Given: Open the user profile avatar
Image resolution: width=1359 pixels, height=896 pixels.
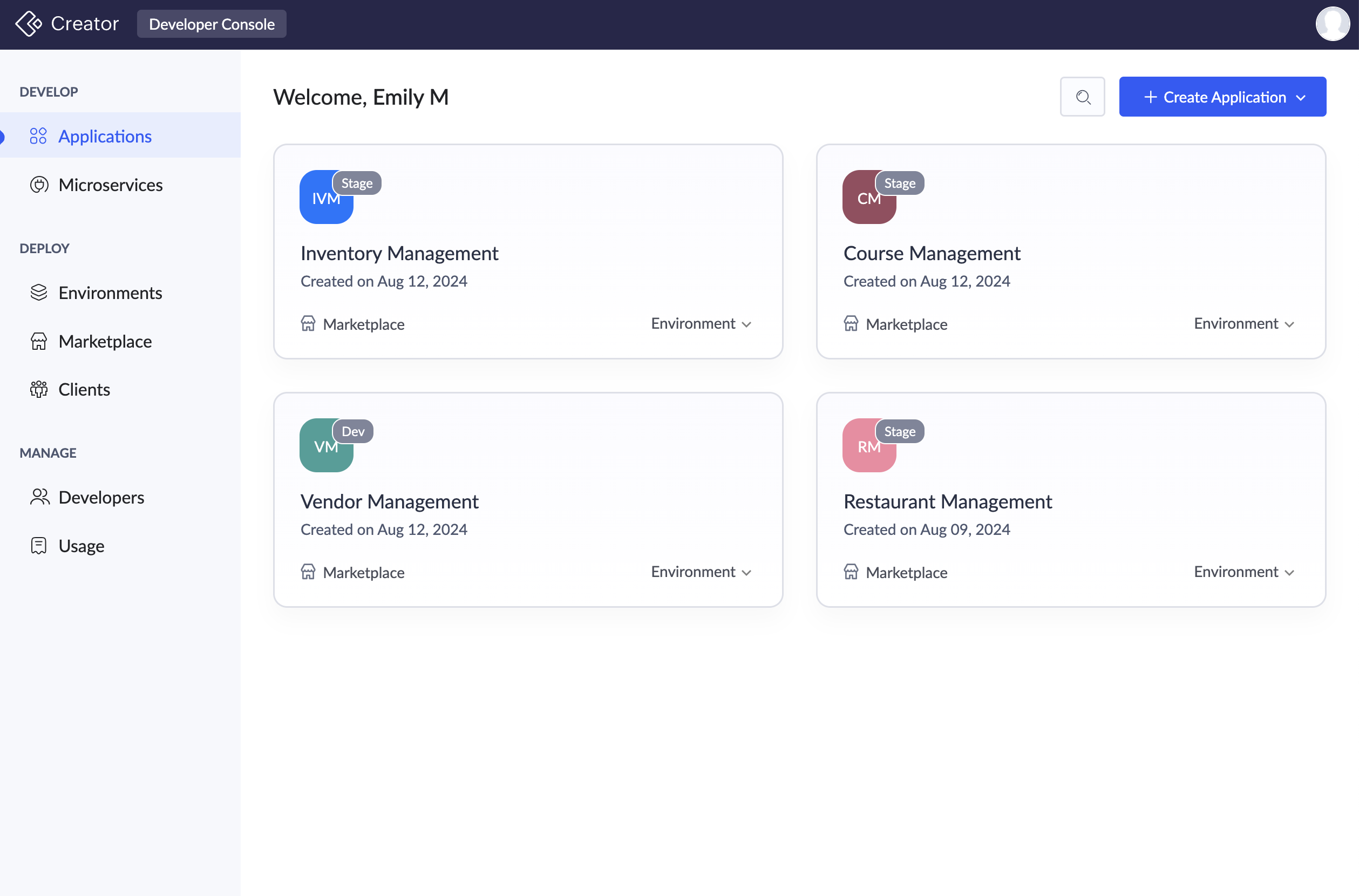Looking at the screenshot, I should pos(1331,23).
